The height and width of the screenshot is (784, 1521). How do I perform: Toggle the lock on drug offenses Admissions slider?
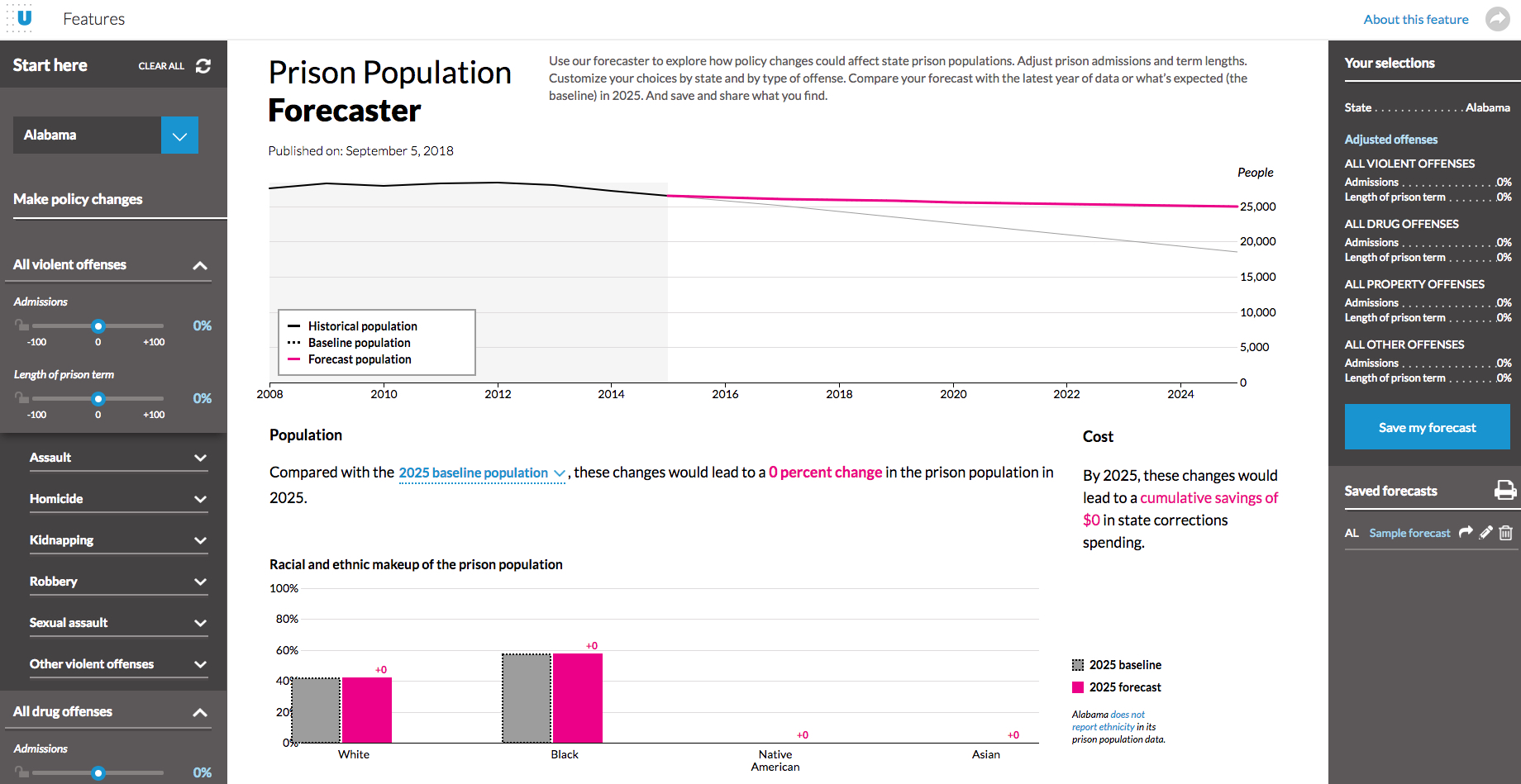[21, 772]
